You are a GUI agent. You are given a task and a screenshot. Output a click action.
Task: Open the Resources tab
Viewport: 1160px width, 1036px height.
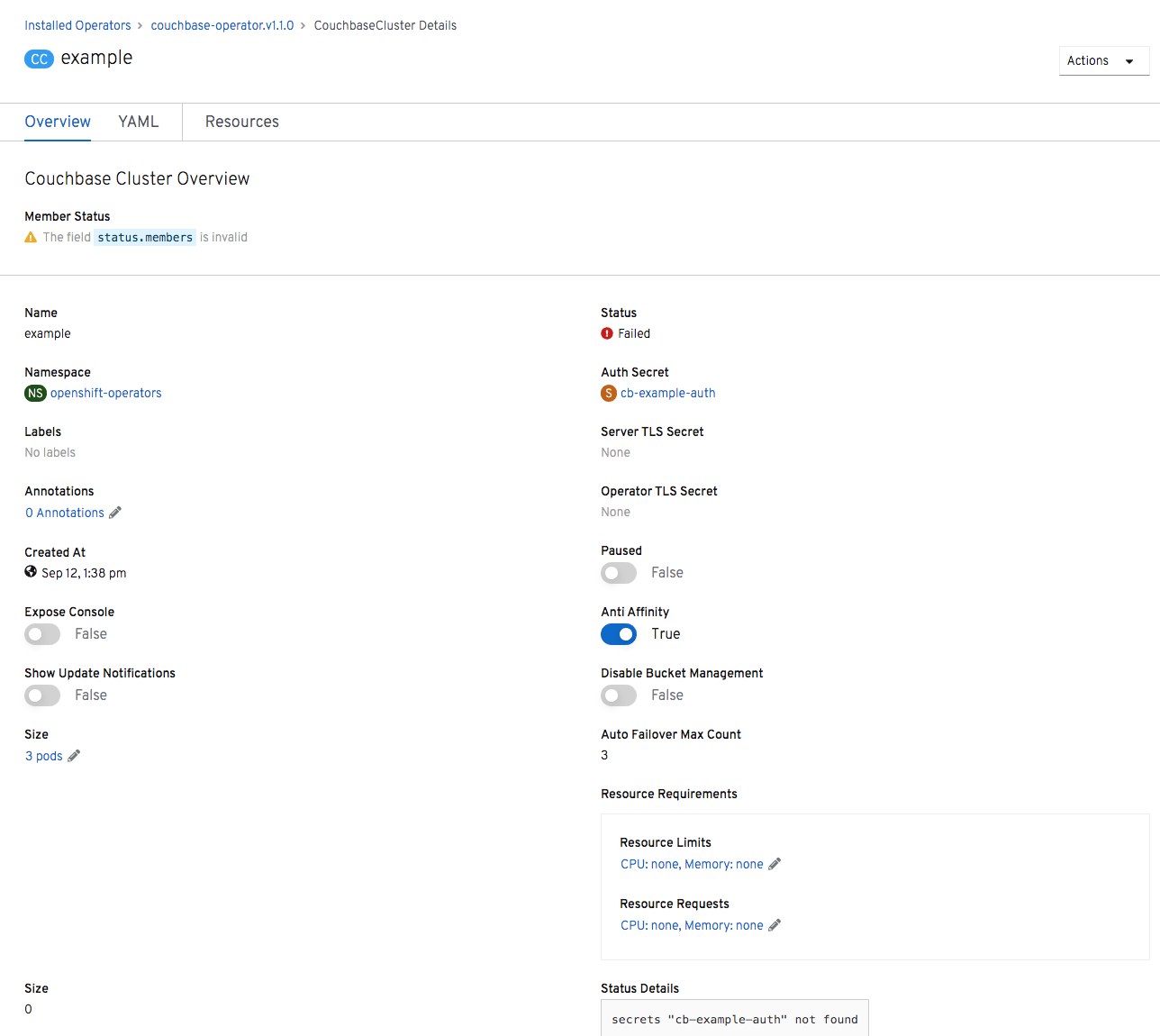(242, 122)
